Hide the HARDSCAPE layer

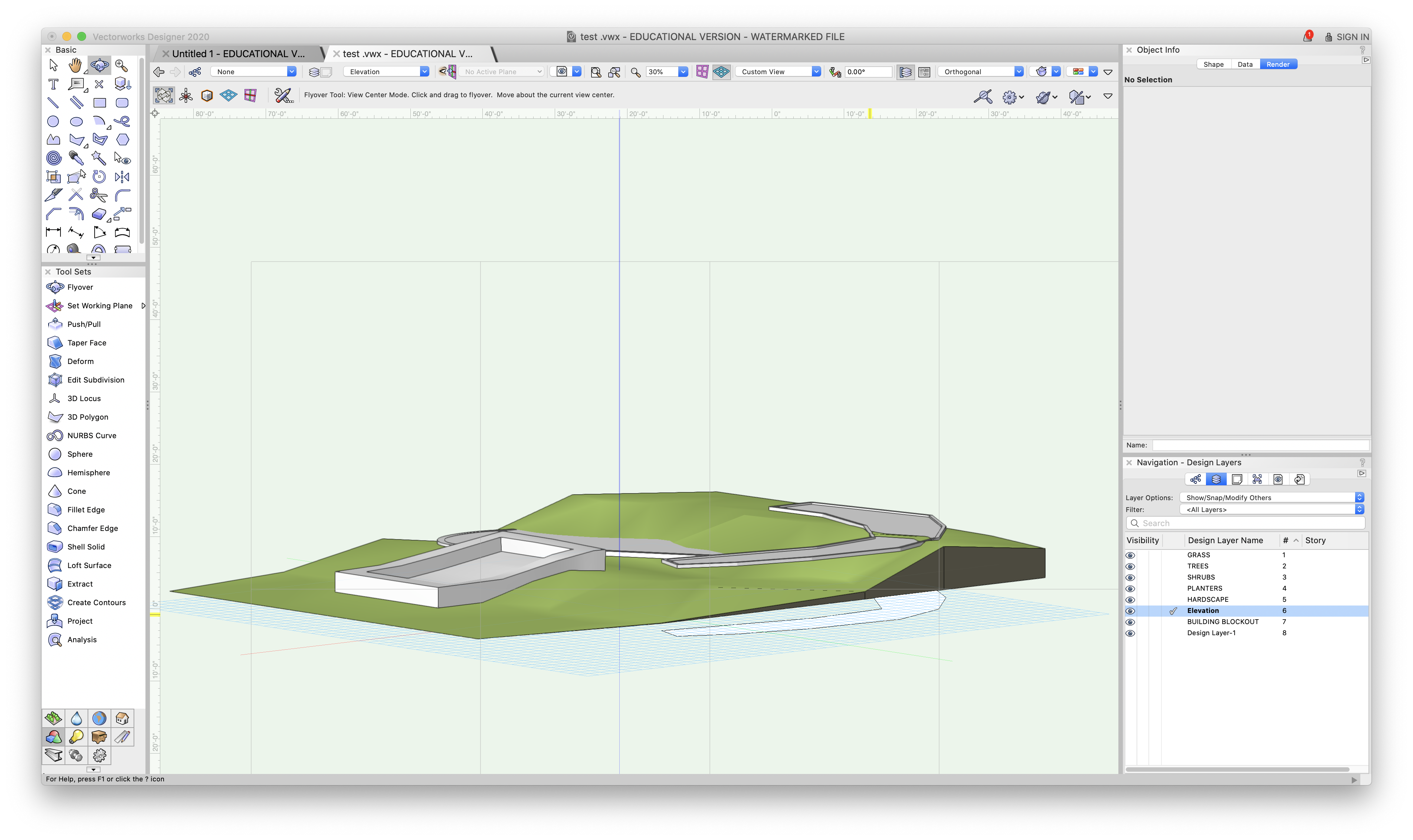[1131, 600]
